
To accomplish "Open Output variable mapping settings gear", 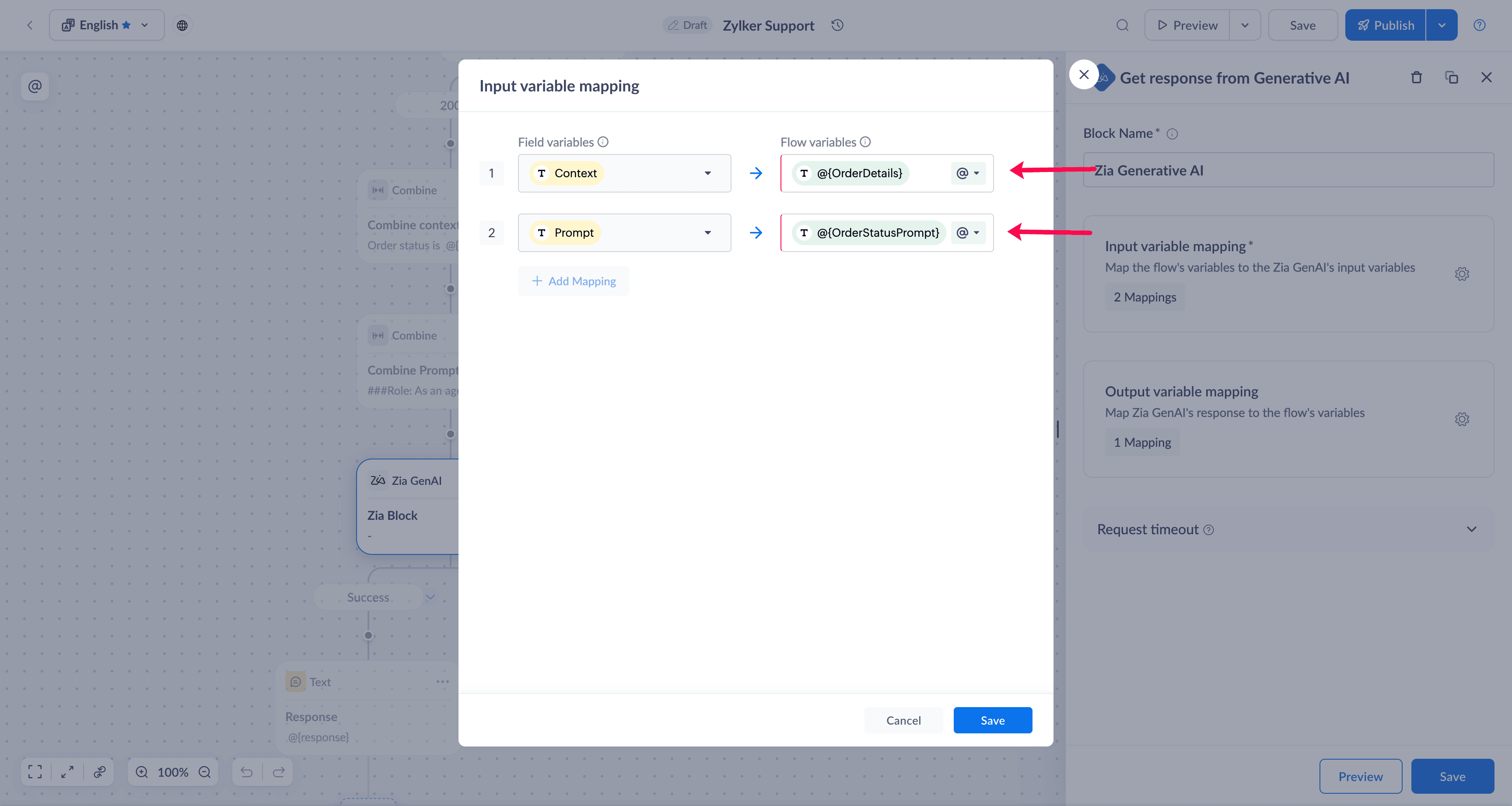I will (x=1462, y=419).
